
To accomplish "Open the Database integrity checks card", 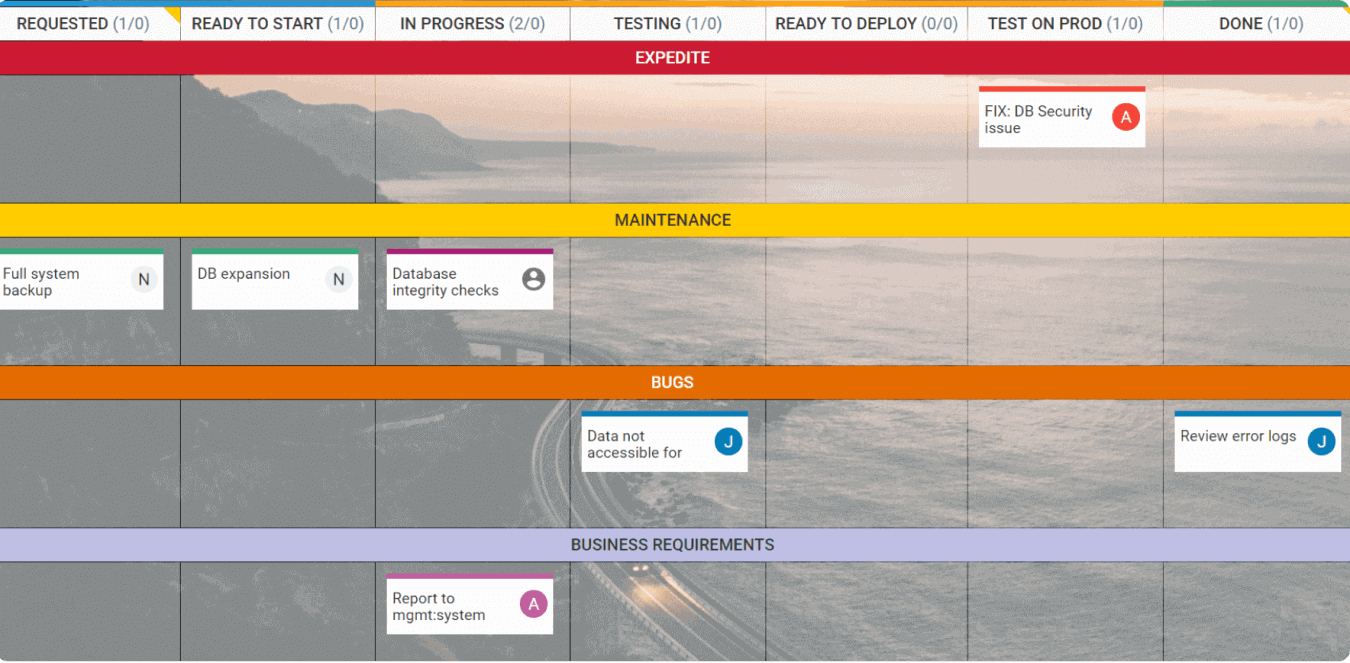I will click(450, 282).
